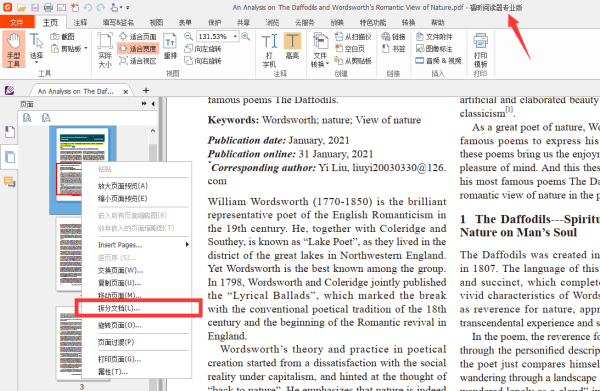Viewport: 600px width, 391px height.
Task: Open customize quick access toolbar arrow
Action: (x=128, y=7)
